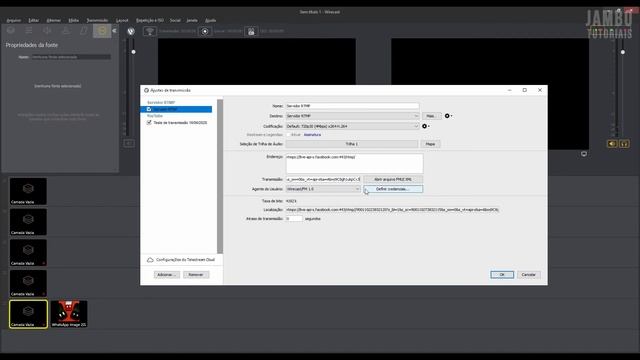Open the Agente do usuário dropdown

(323, 189)
